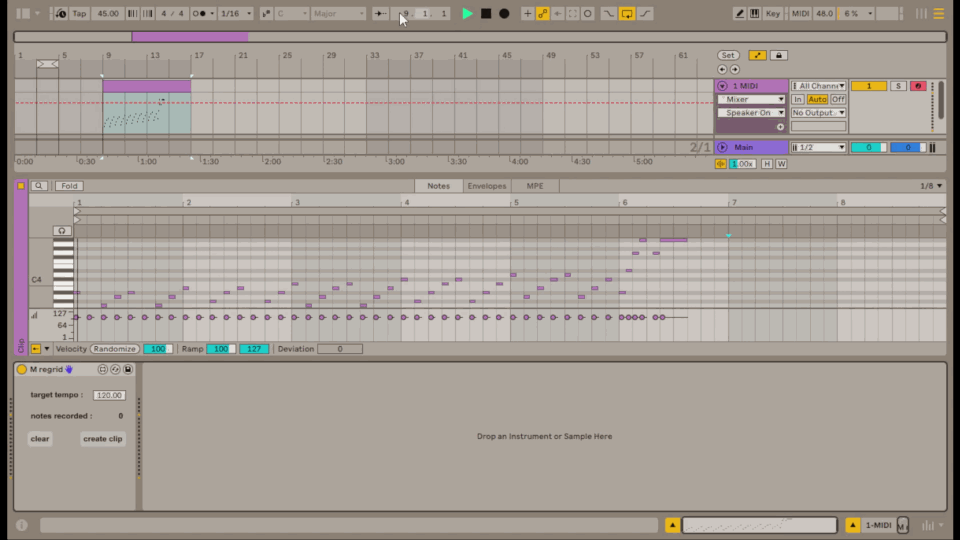960x540 pixels.
Task: Open the 1/16 quantization dropdown
Action: tap(235, 14)
